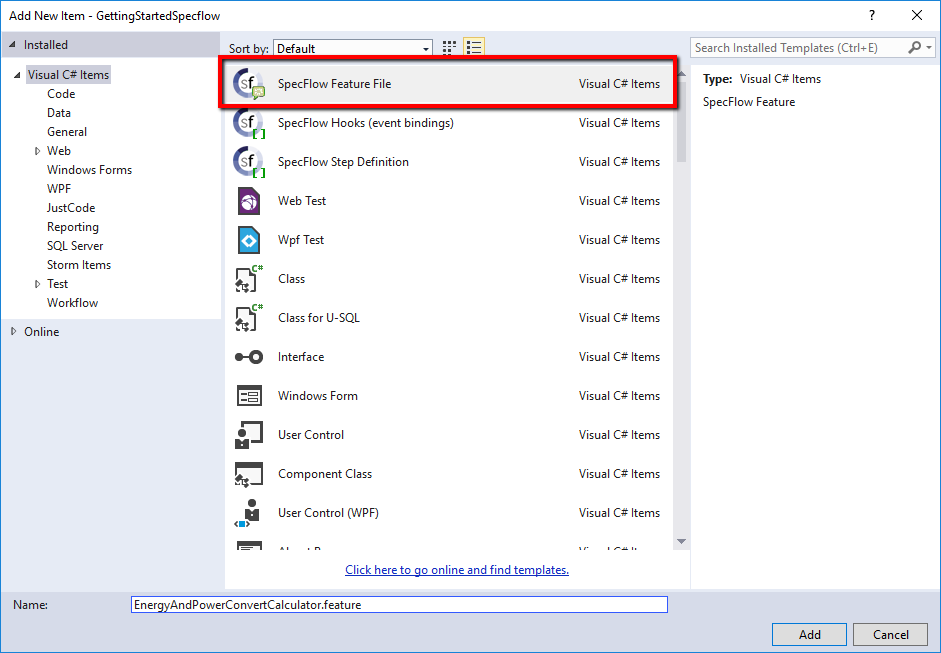Viewport: 941px width, 653px height.
Task: Click inside the Name input field
Action: pos(398,604)
